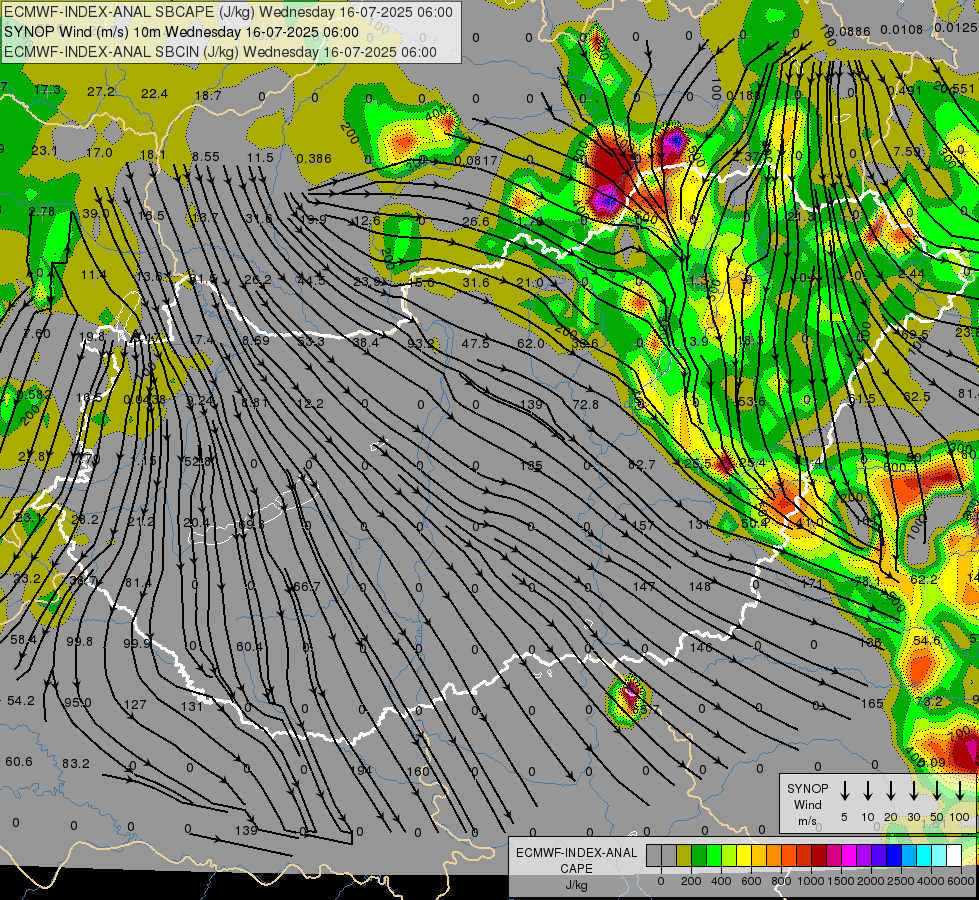The width and height of the screenshot is (979, 900).
Task: Select the pure yellow CAPE legend swatch
Action: [x=744, y=856]
